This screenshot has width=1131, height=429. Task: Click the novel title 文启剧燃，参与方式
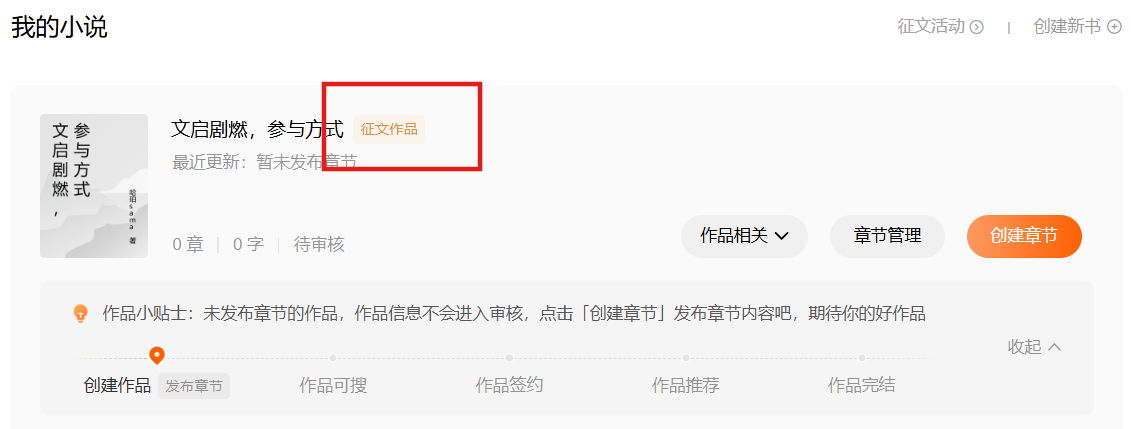(x=257, y=130)
